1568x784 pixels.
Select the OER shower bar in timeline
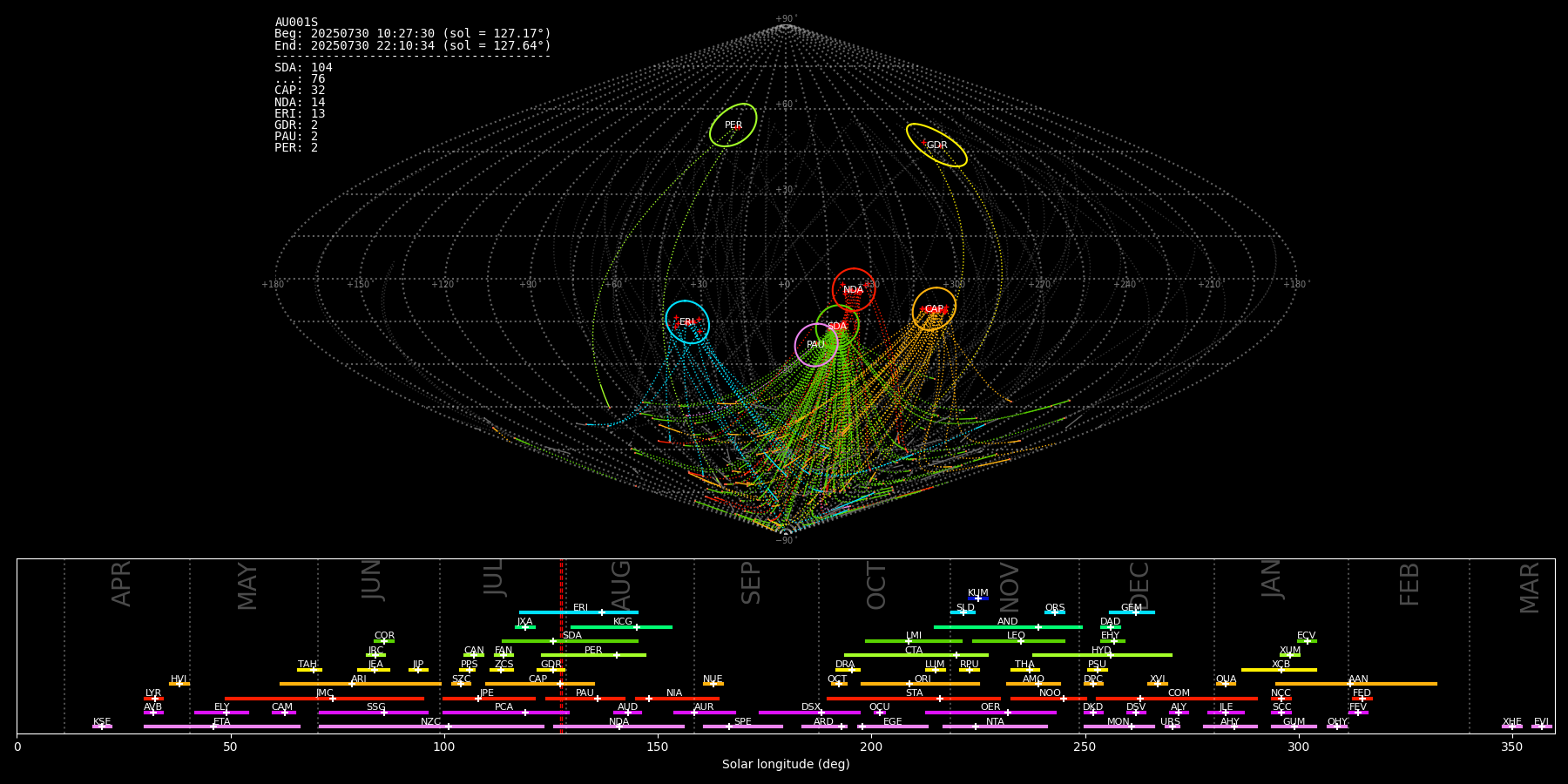click(x=990, y=713)
